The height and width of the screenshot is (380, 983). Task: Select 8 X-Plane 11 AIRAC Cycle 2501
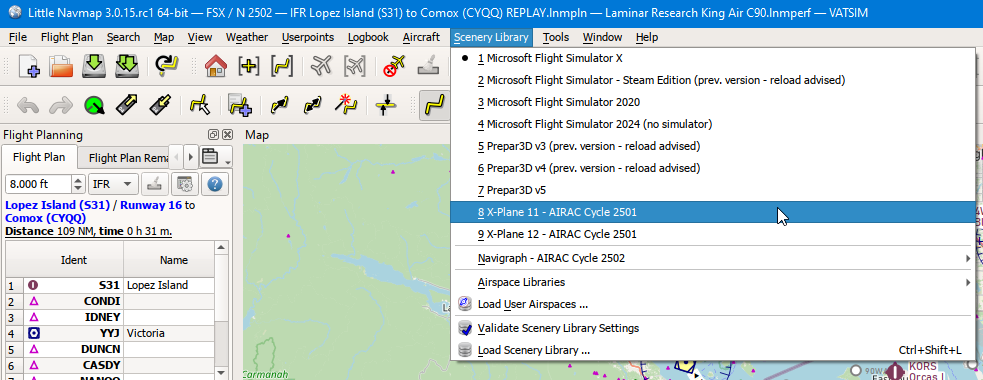[x=714, y=212]
